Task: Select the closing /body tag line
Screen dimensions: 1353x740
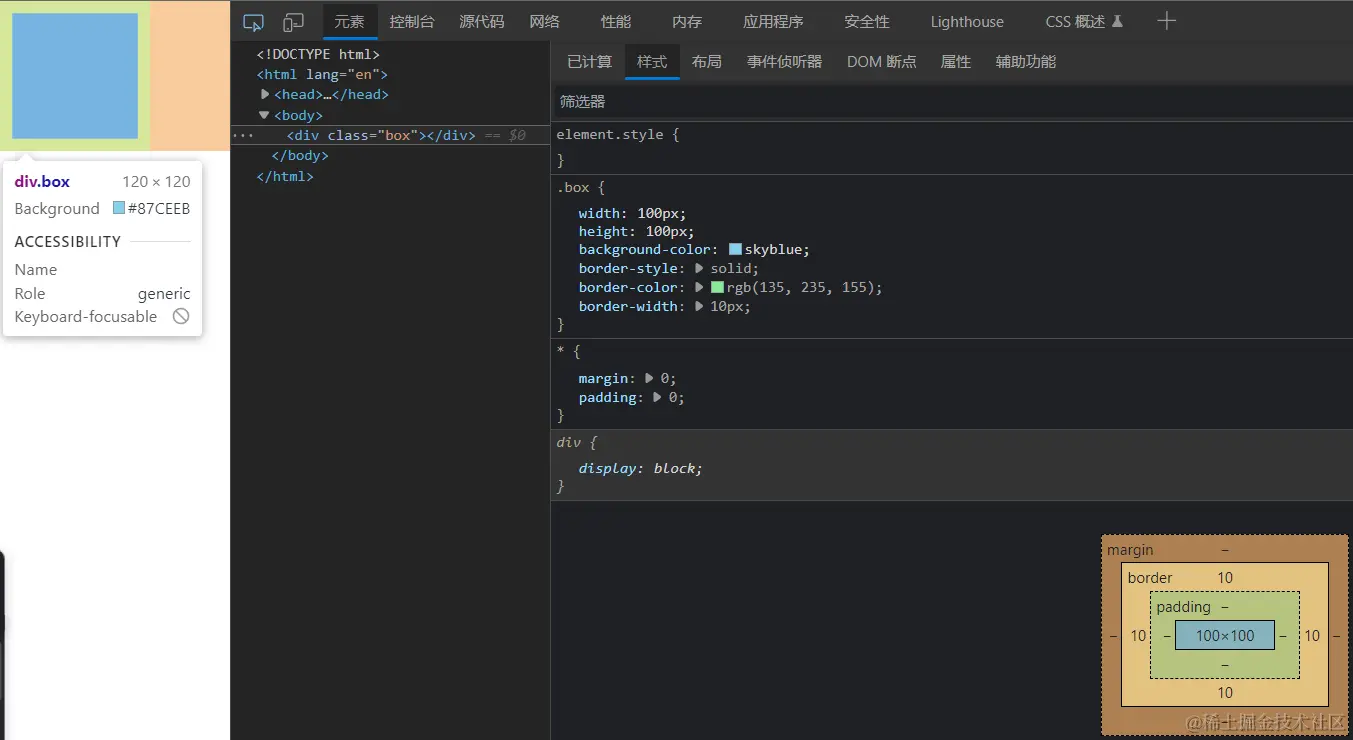Action: coord(300,156)
